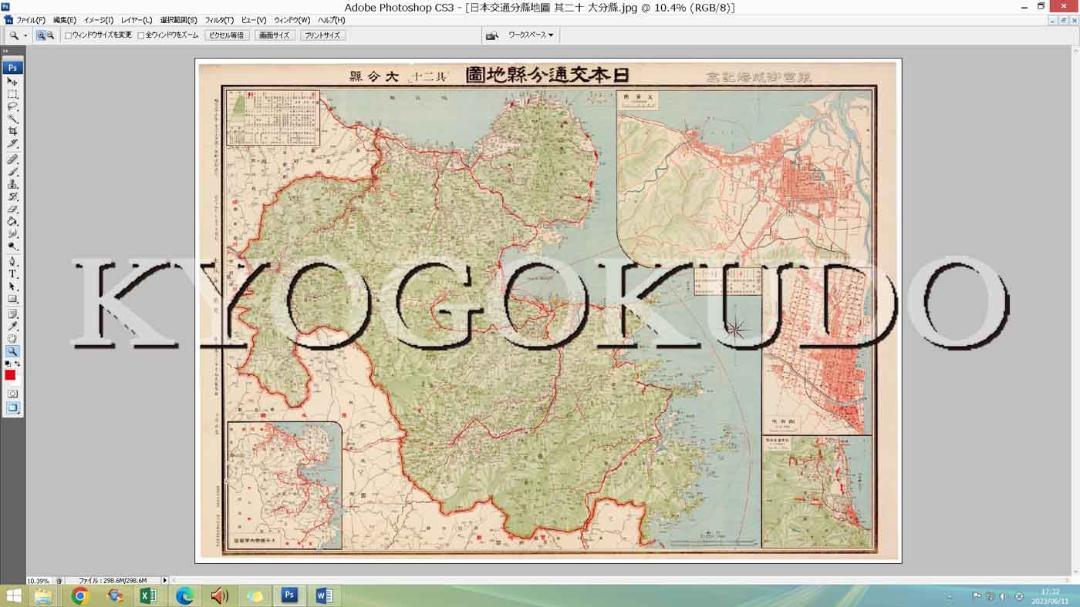The image size is (1080, 607).
Task: Click the file size info in status bar
Action: tap(112, 581)
